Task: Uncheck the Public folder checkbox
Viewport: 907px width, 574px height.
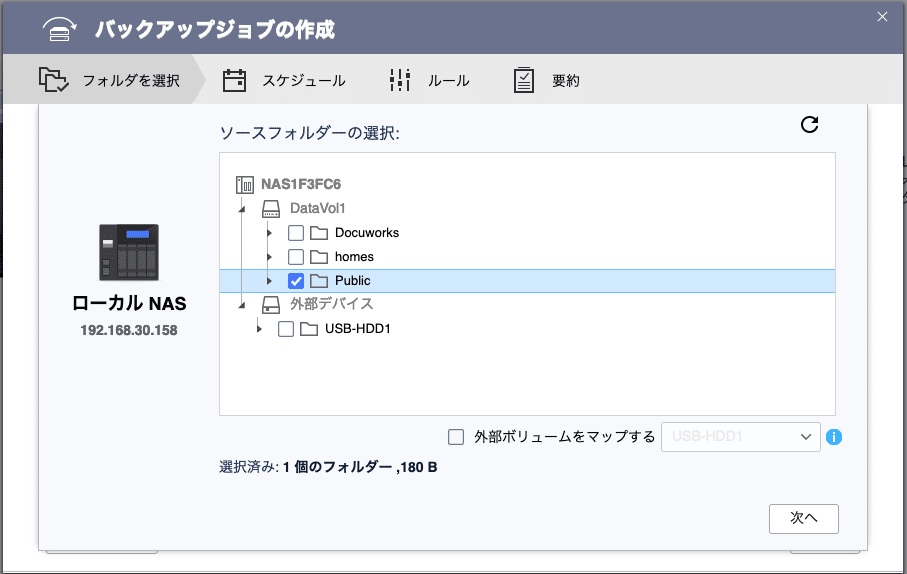Action: pos(296,281)
